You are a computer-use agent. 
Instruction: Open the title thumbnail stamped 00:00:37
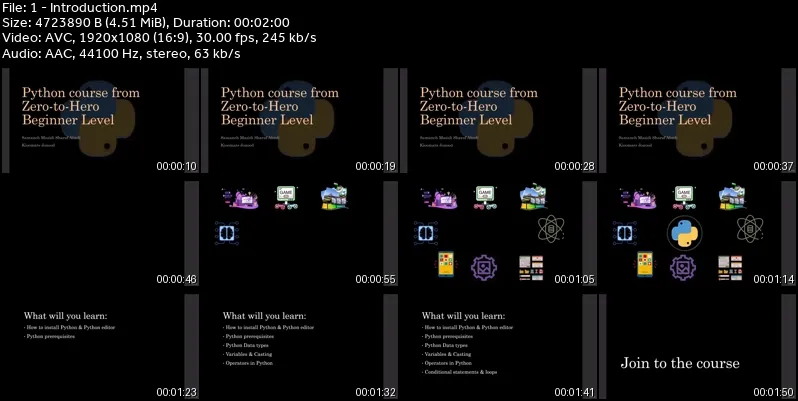pyautogui.click(x=698, y=121)
